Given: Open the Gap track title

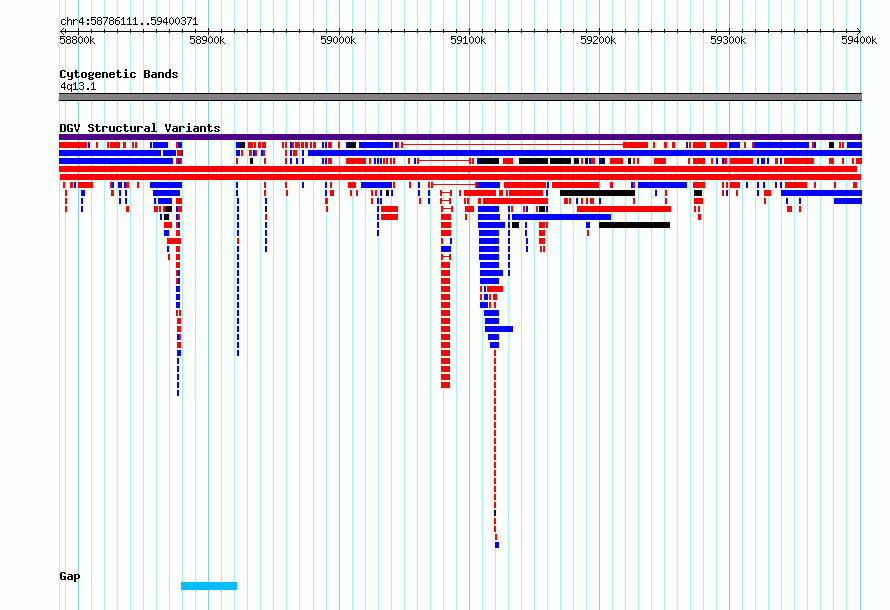Looking at the screenshot, I should point(70,577).
